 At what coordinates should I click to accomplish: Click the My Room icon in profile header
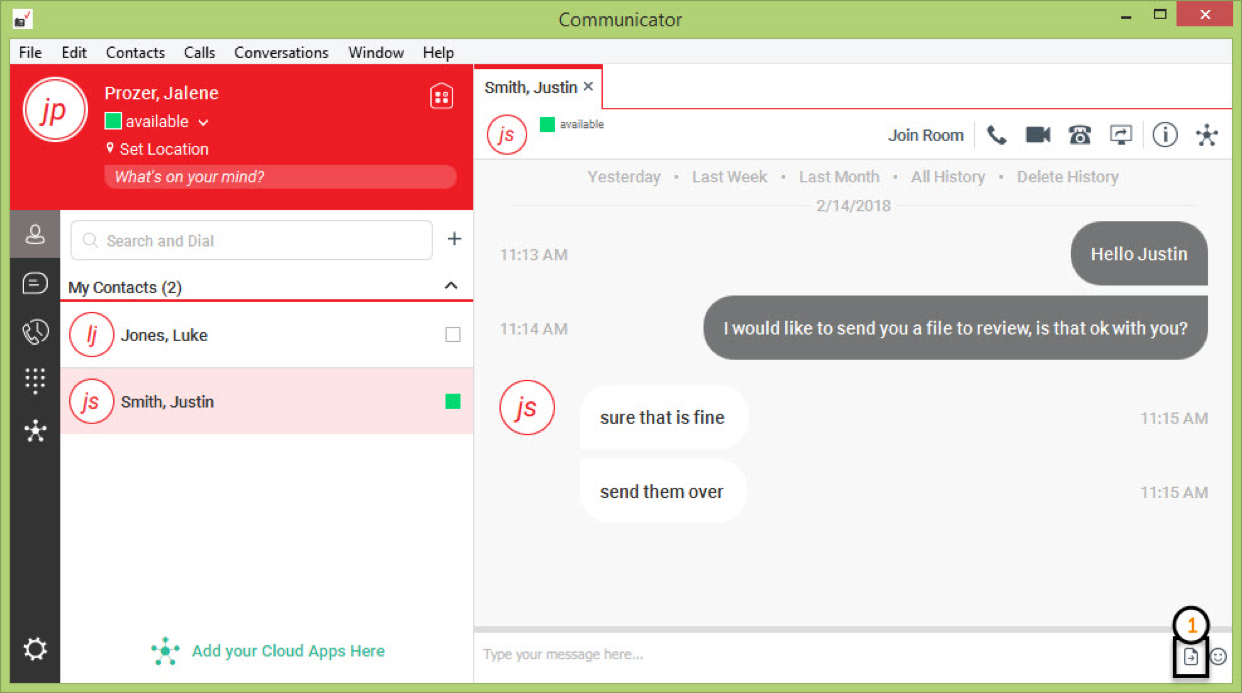[441, 96]
